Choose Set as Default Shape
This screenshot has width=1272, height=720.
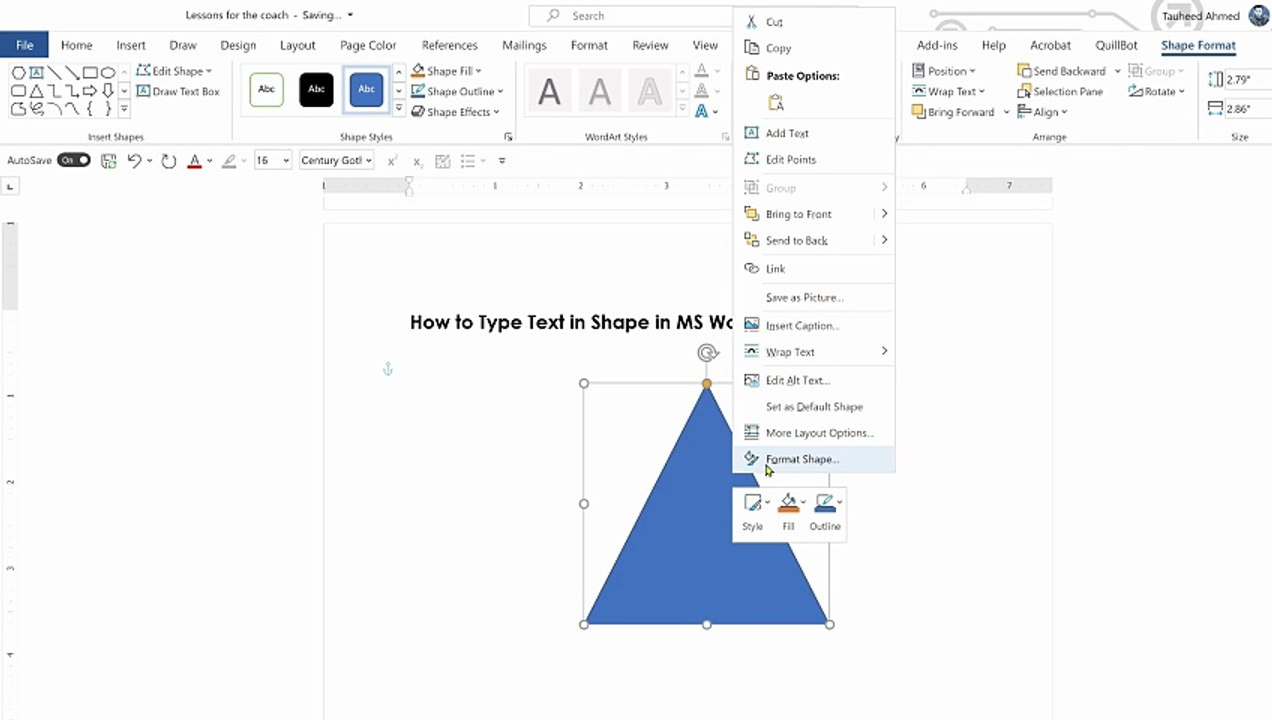[x=814, y=406]
